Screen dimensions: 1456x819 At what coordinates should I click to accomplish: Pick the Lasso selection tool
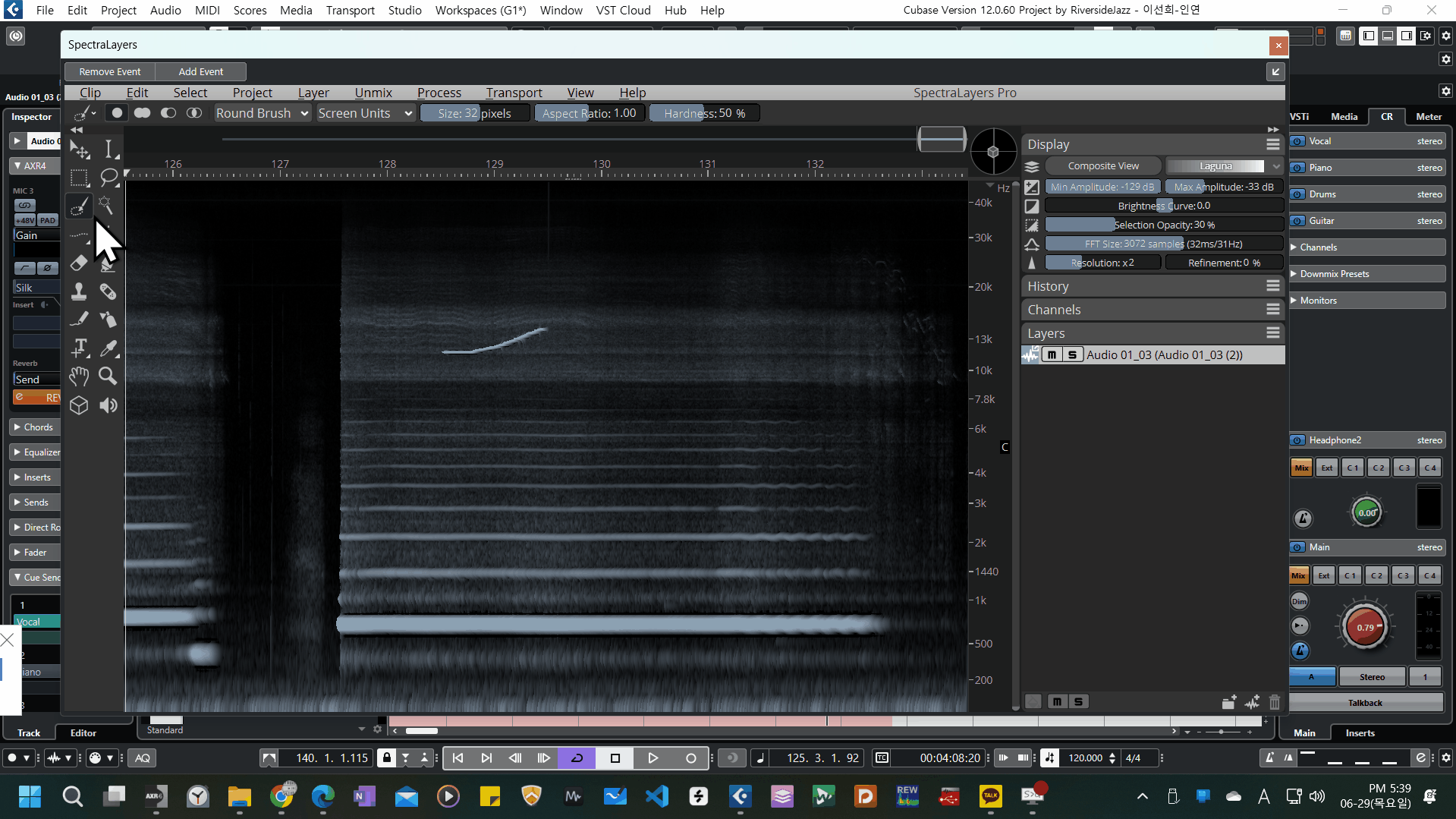(x=108, y=178)
